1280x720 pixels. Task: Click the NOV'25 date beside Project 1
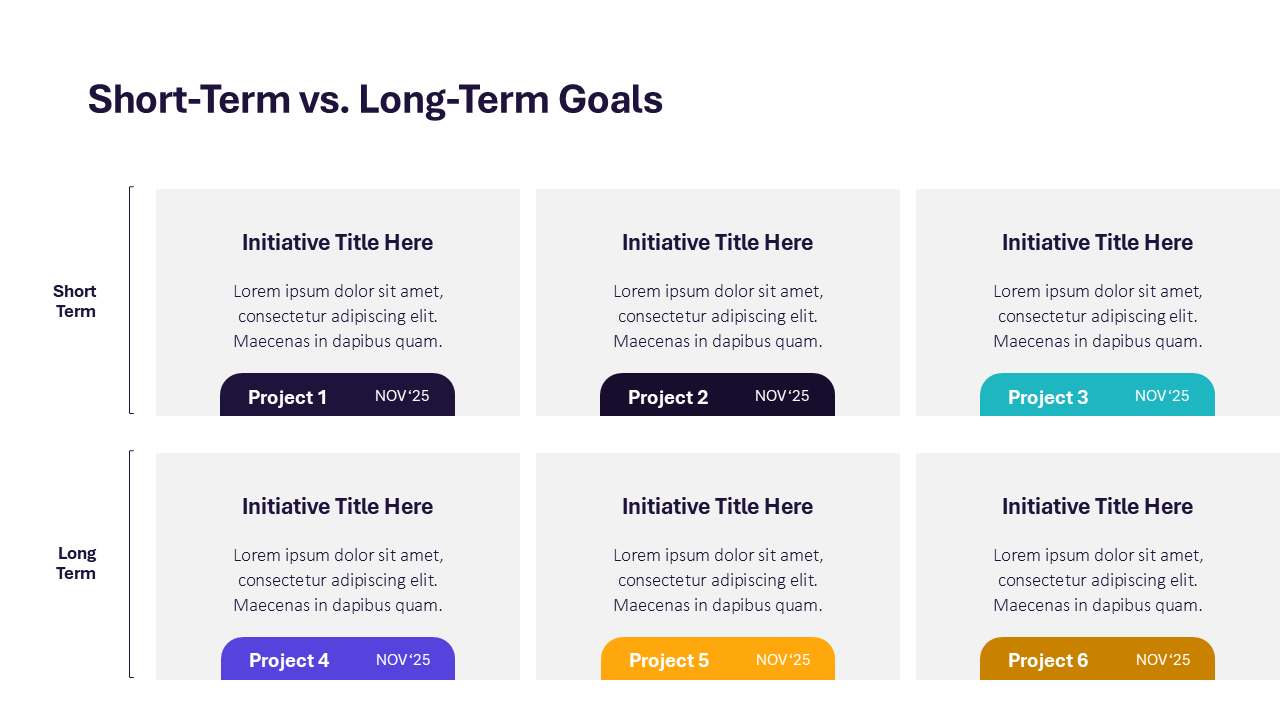pos(402,396)
